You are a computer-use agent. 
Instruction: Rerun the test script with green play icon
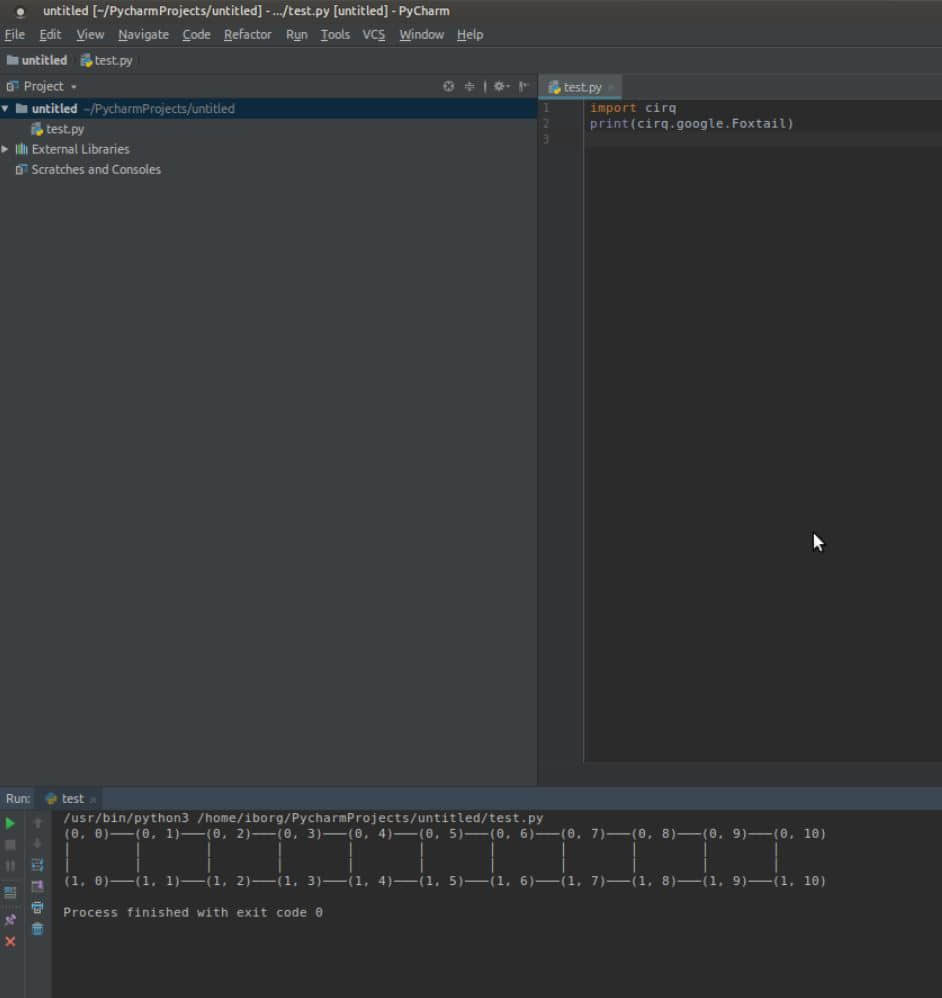click(10, 823)
